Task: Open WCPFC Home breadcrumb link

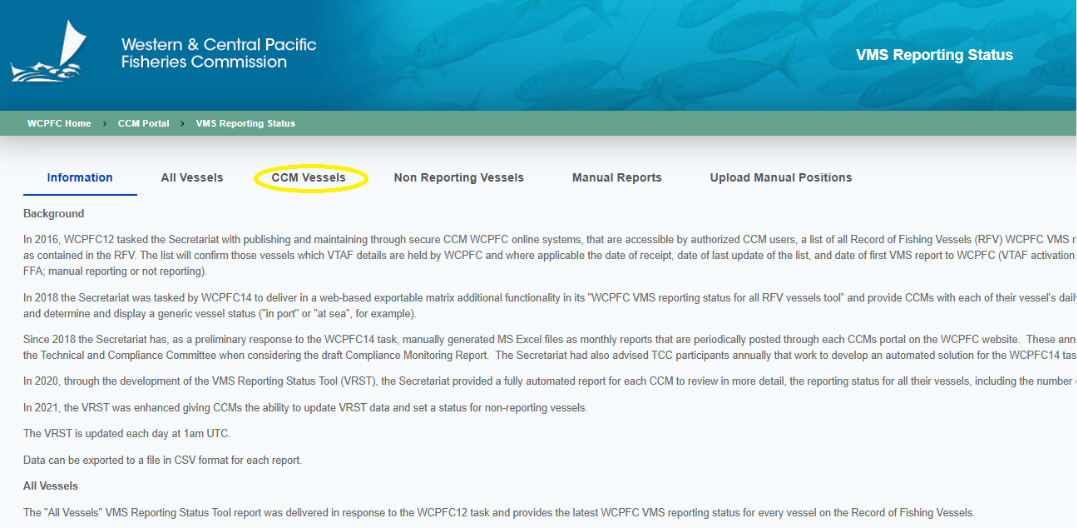Action: (x=59, y=124)
